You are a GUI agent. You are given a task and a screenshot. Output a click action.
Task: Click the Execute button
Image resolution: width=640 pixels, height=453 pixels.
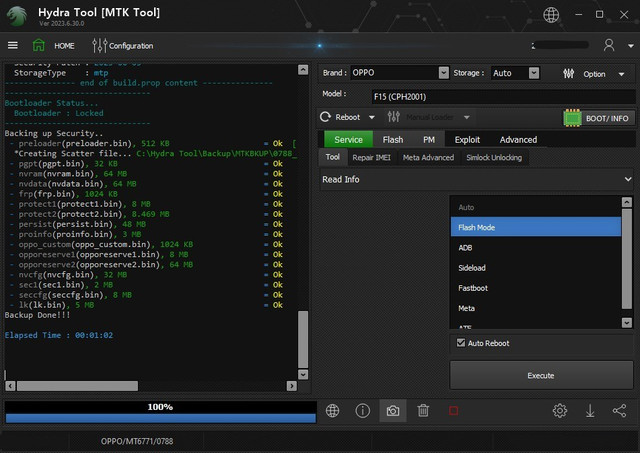pos(541,375)
